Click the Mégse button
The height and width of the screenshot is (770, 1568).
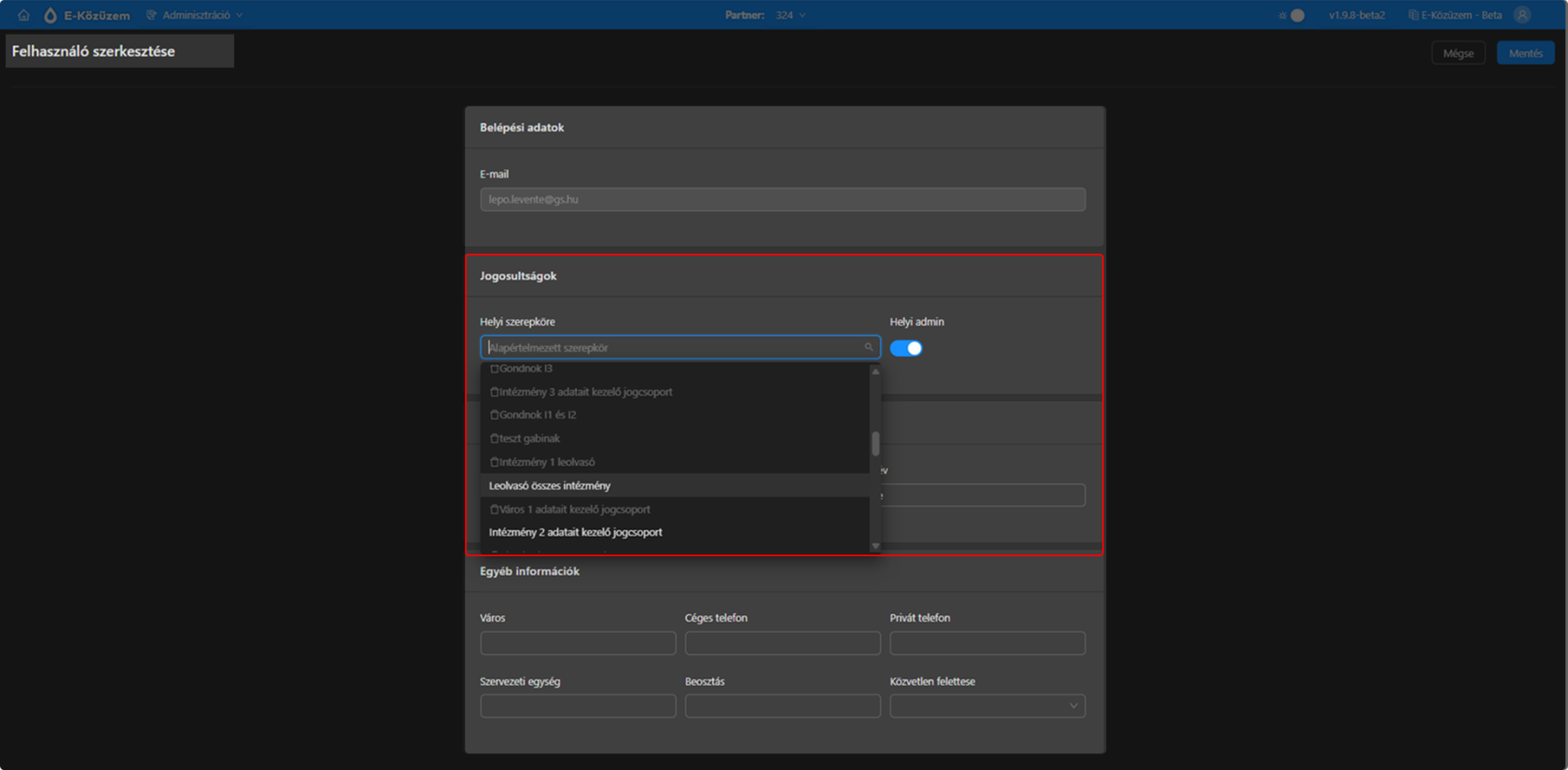point(1458,53)
